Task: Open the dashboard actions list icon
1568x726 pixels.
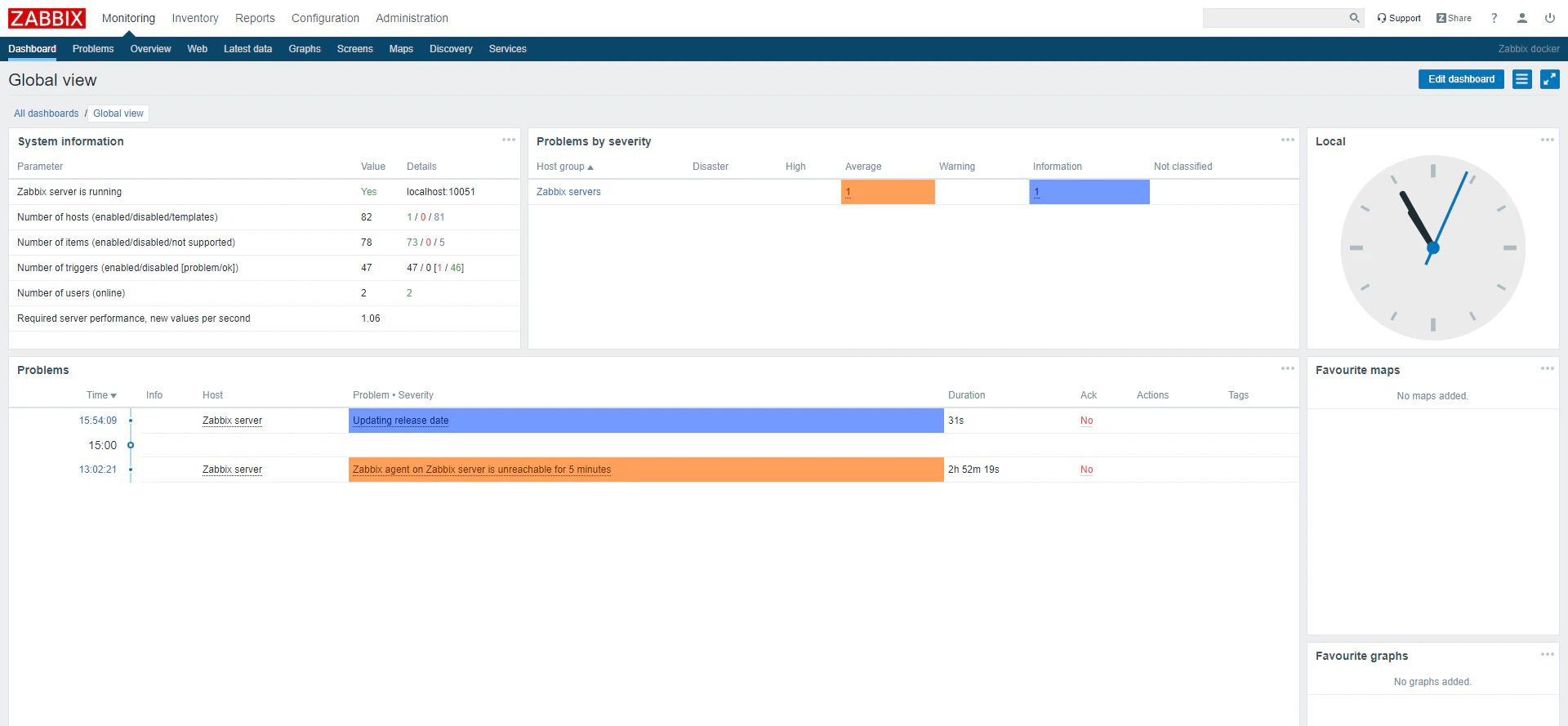Action: click(1522, 79)
